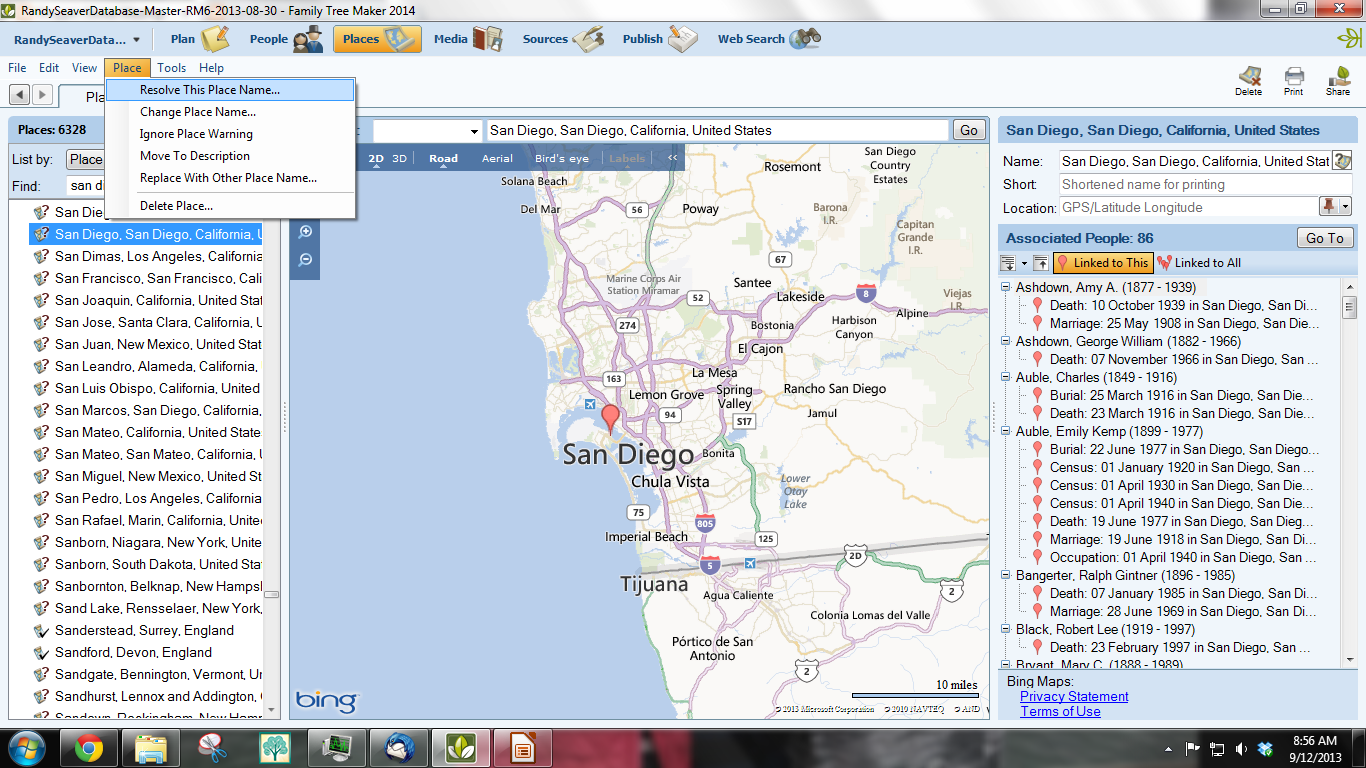Go forward with the right arrow button
The image size is (1366, 768).
point(42,94)
